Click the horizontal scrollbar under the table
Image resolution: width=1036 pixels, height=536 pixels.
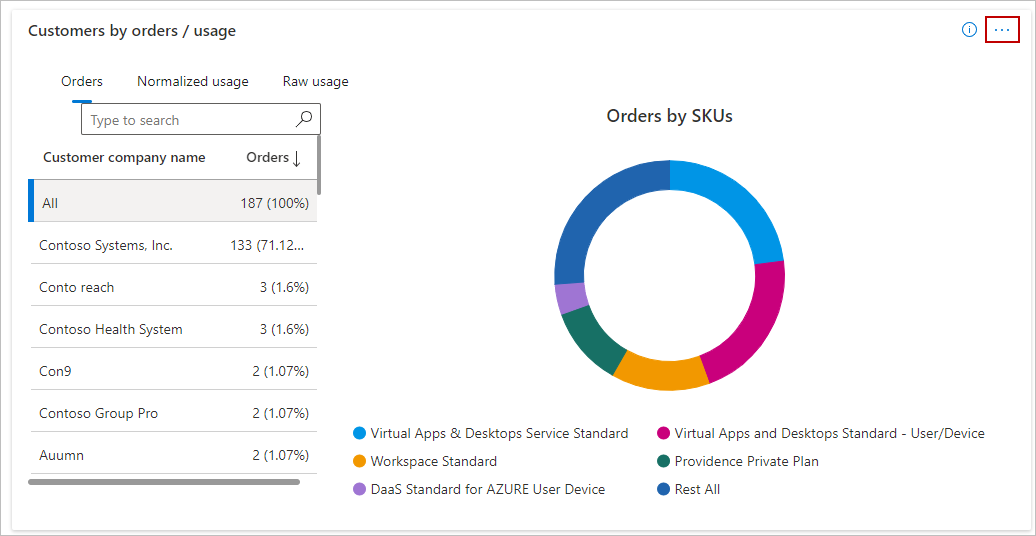[x=164, y=482]
